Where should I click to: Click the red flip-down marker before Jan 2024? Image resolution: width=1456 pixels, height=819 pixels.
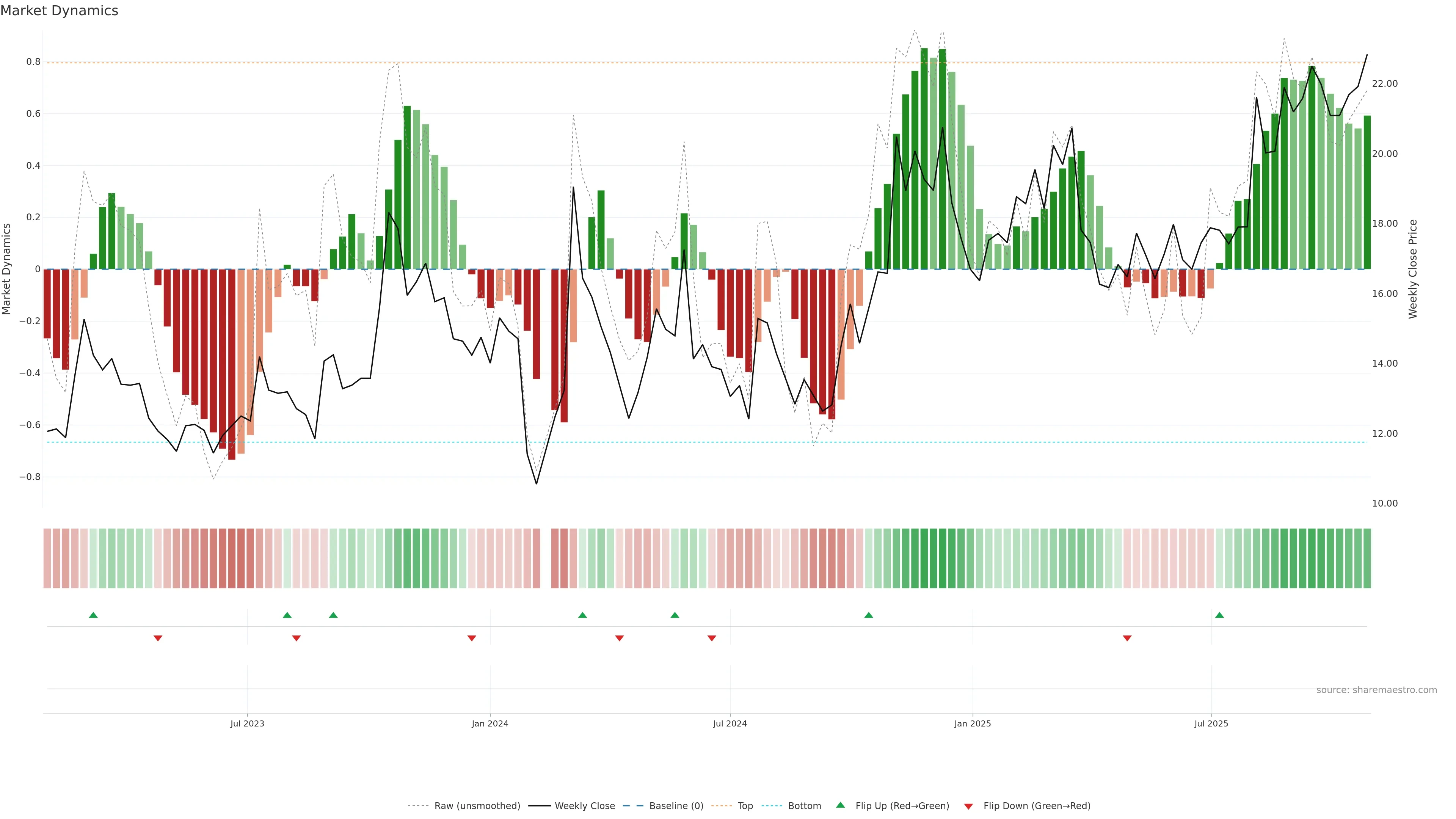pyautogui.click(x=471, y=638)
